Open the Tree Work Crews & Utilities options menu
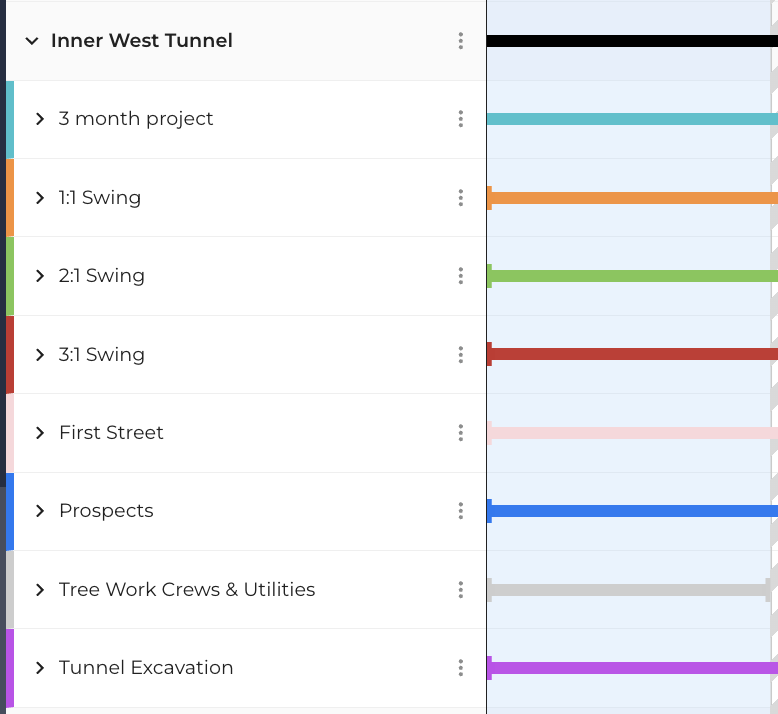 [461, 590]
